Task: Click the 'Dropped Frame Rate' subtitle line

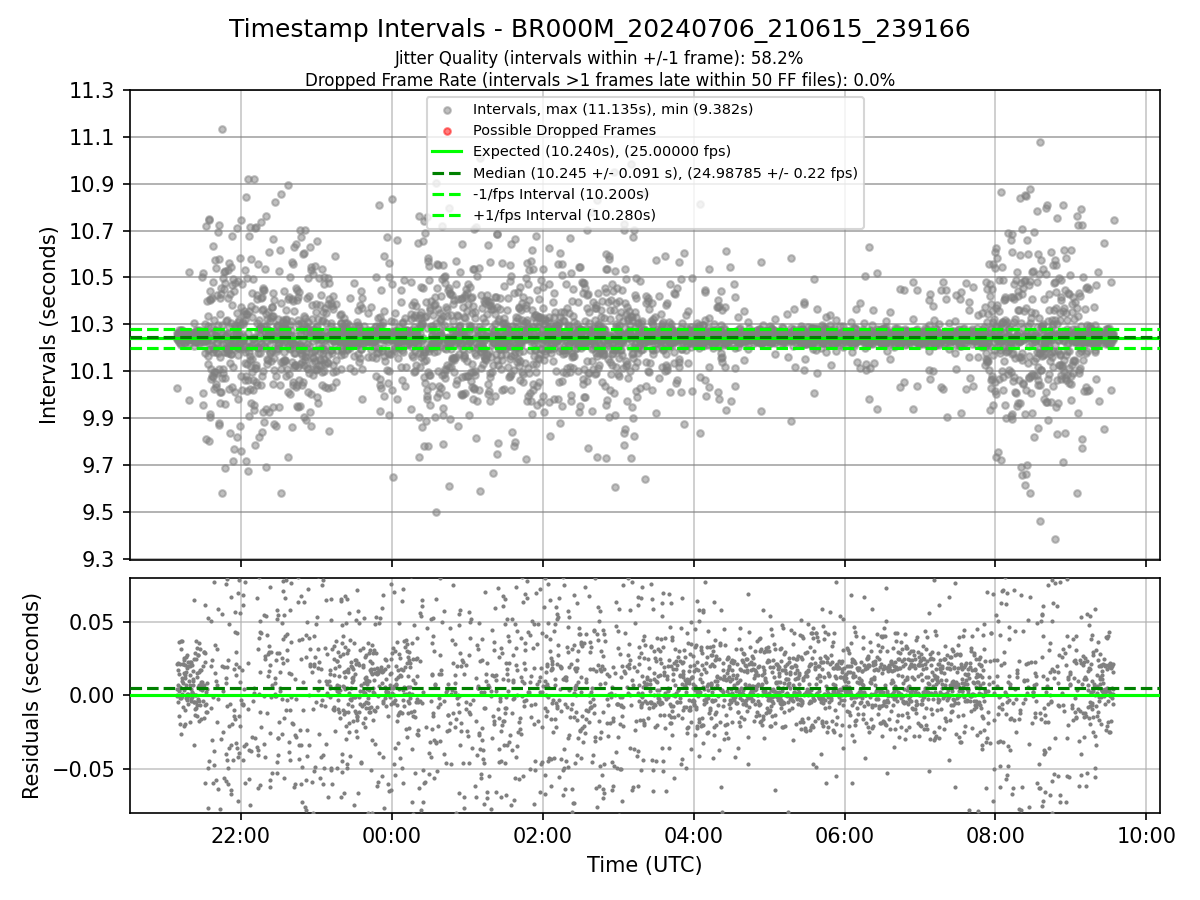Action: coord(600,80)
